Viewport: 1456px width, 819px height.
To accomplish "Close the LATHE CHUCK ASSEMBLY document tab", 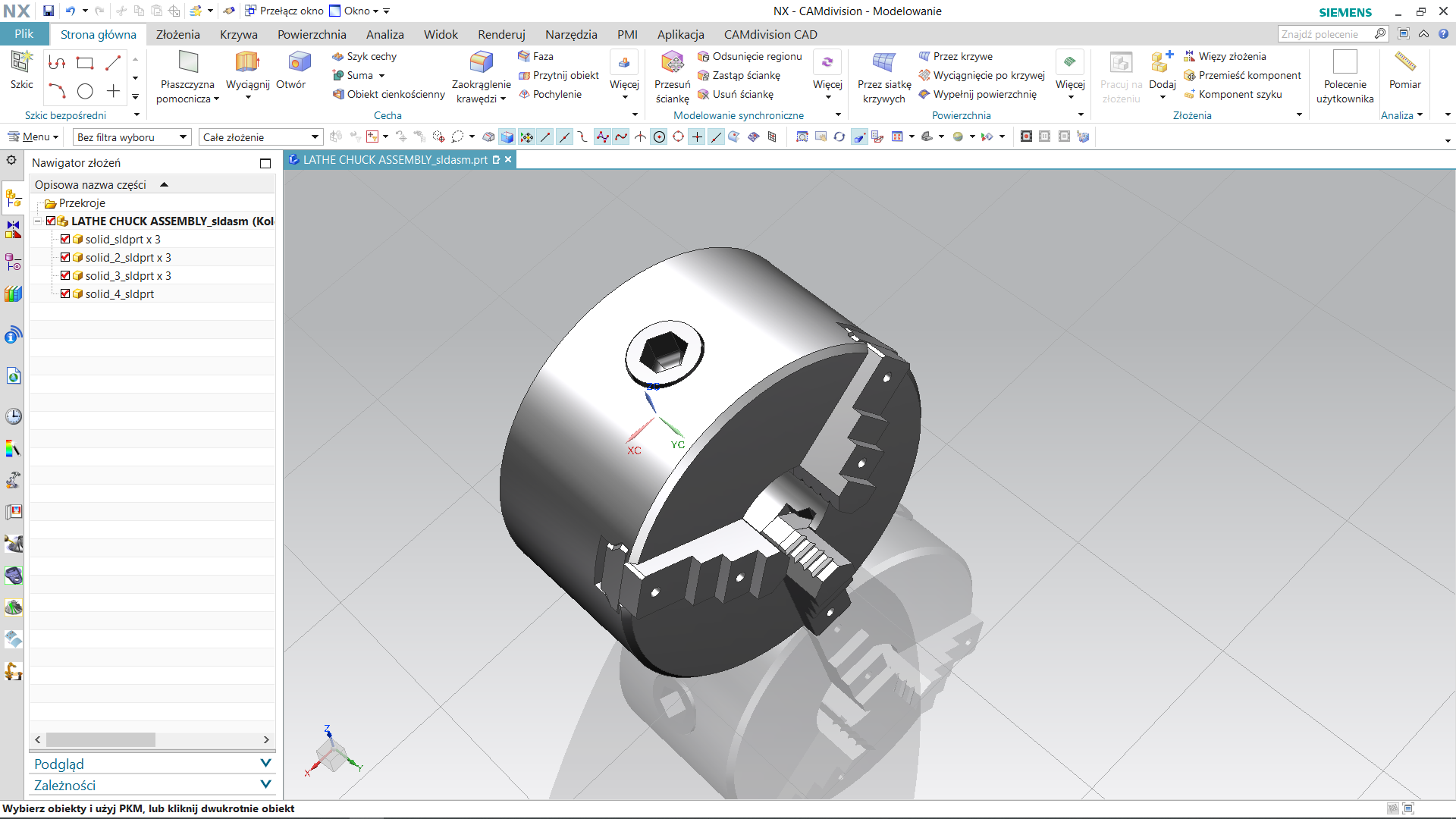I will (x=508, y=159).
